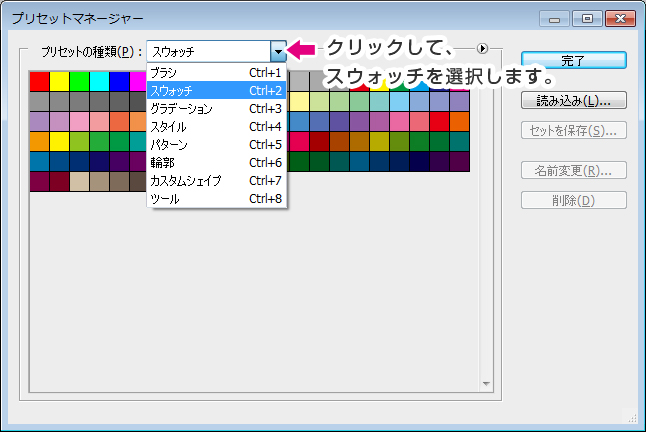Pick グラデーション from the dropdown list

pos(217,108)
